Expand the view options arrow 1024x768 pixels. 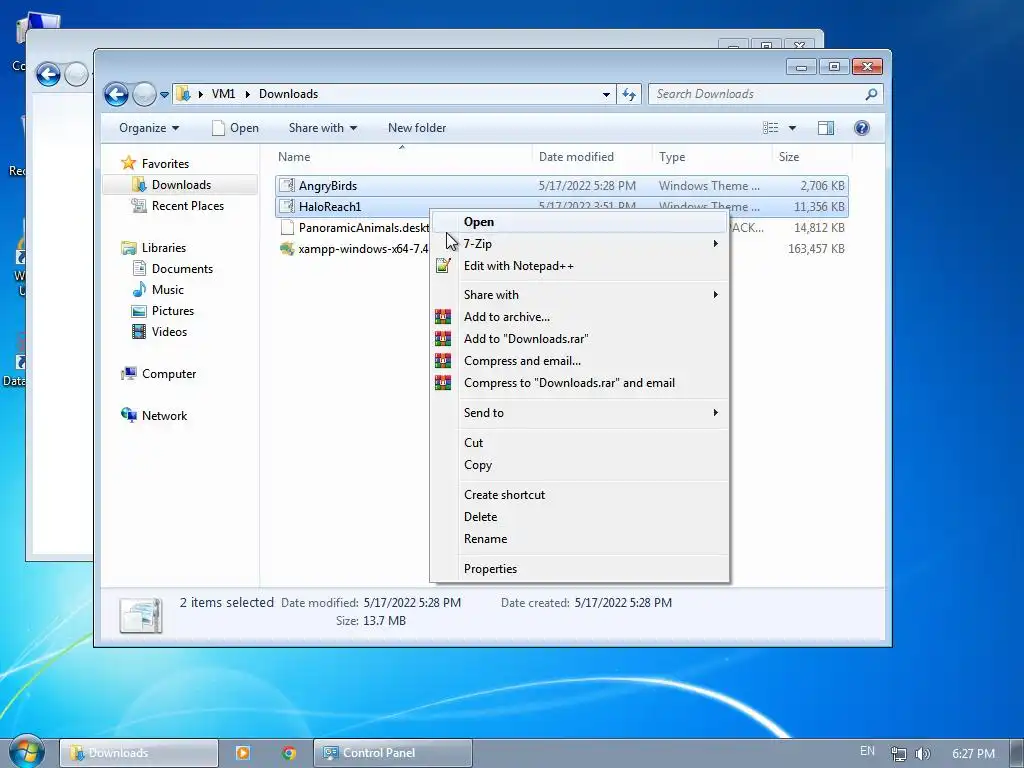792,128
